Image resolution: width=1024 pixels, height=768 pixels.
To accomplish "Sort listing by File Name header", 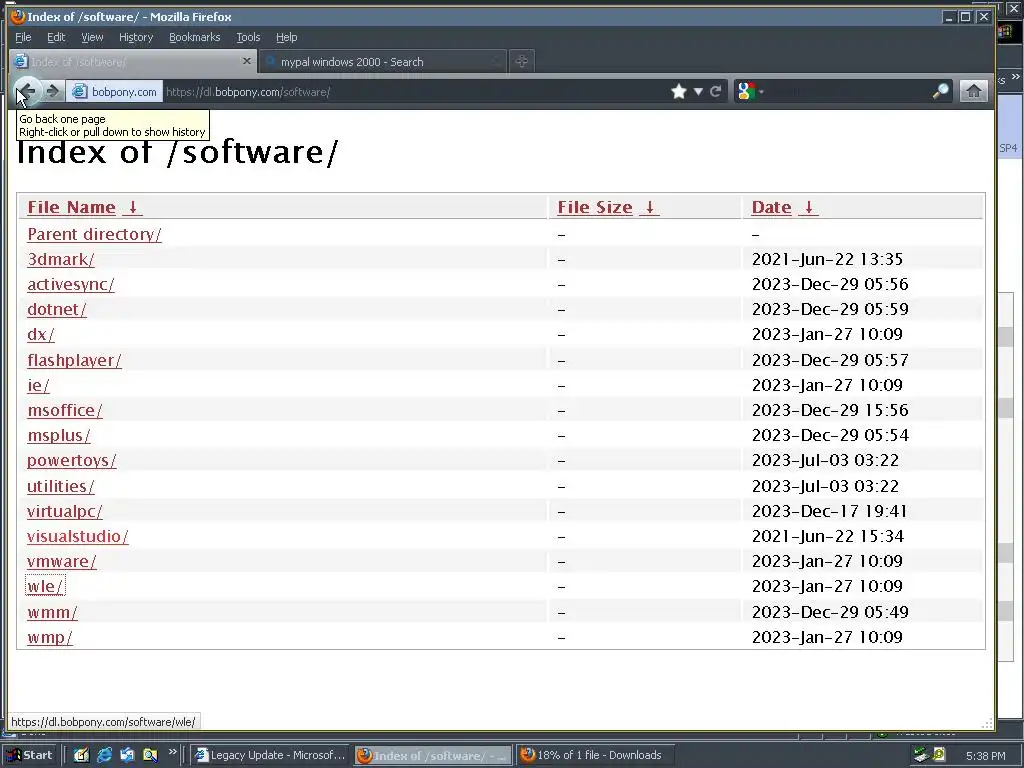I will point(71,207).
